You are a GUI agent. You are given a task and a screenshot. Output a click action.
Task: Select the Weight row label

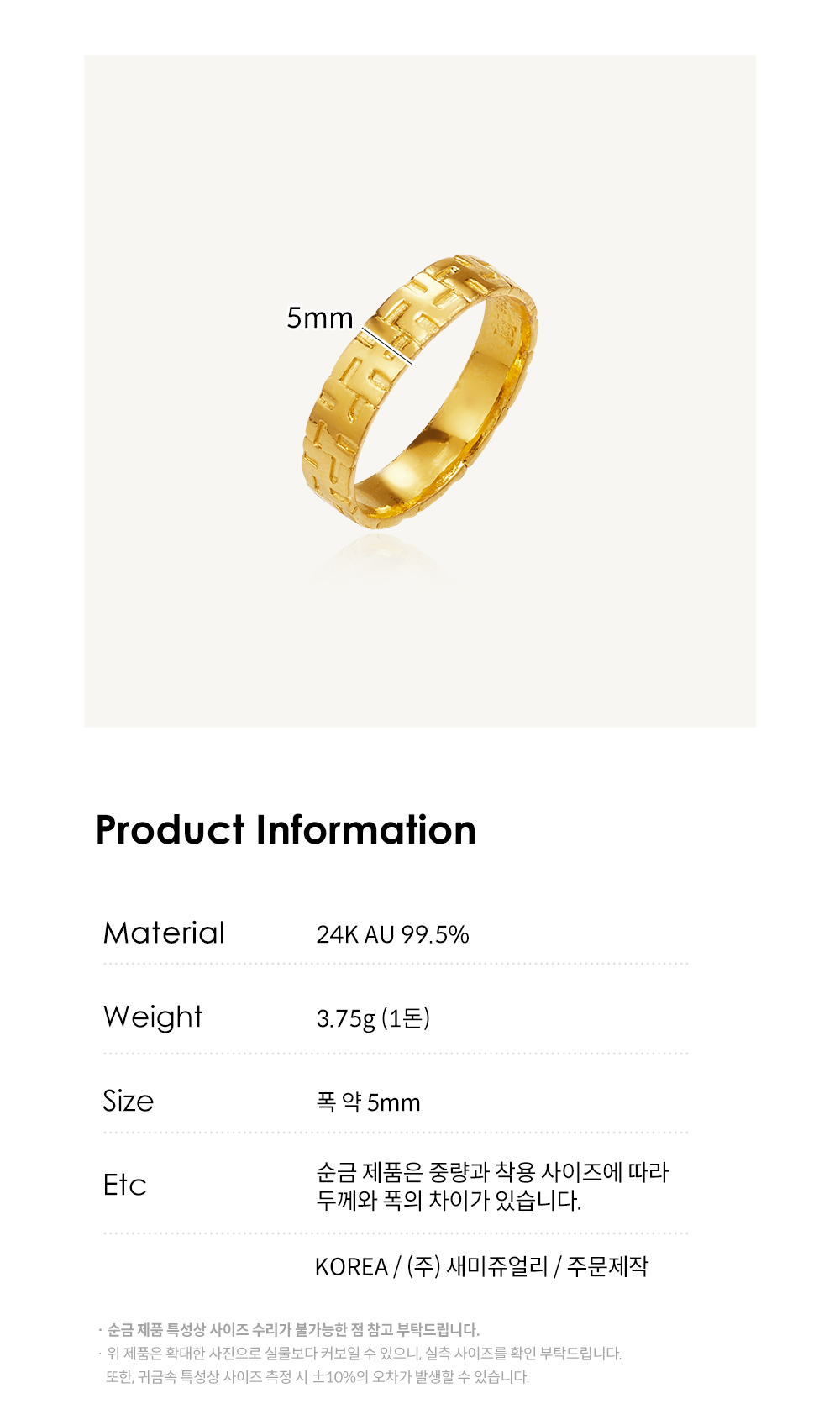pyautogui.click(x=153, y=1017)
